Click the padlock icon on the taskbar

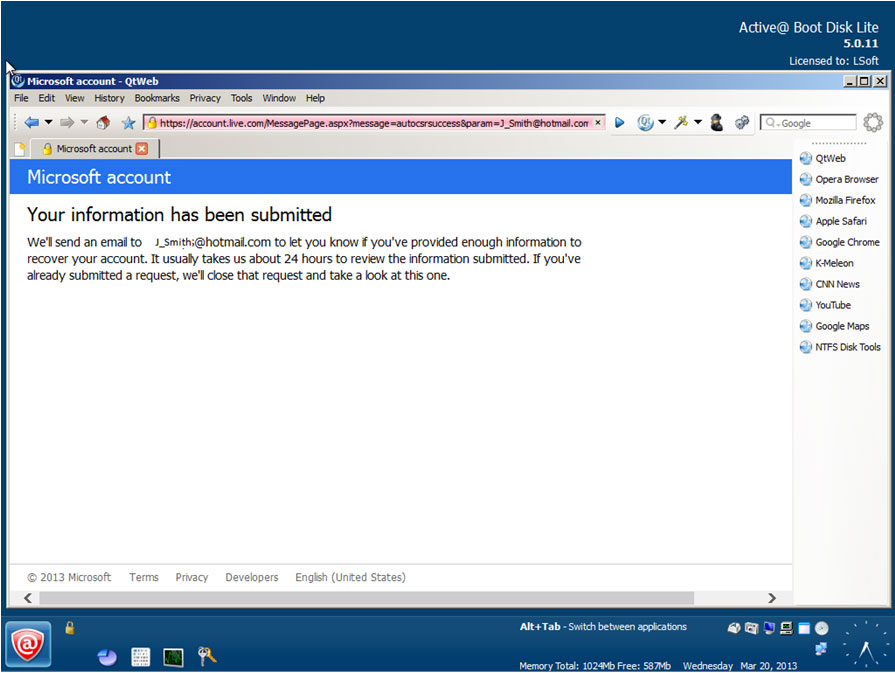[70, 628]
